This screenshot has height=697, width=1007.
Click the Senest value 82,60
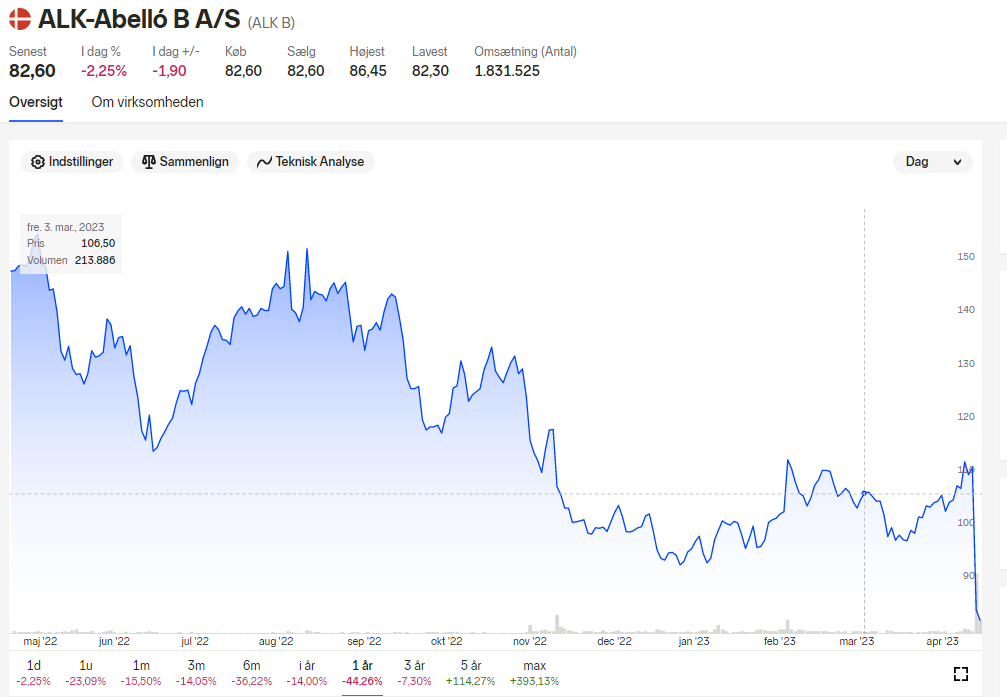[x=32, y=71]
